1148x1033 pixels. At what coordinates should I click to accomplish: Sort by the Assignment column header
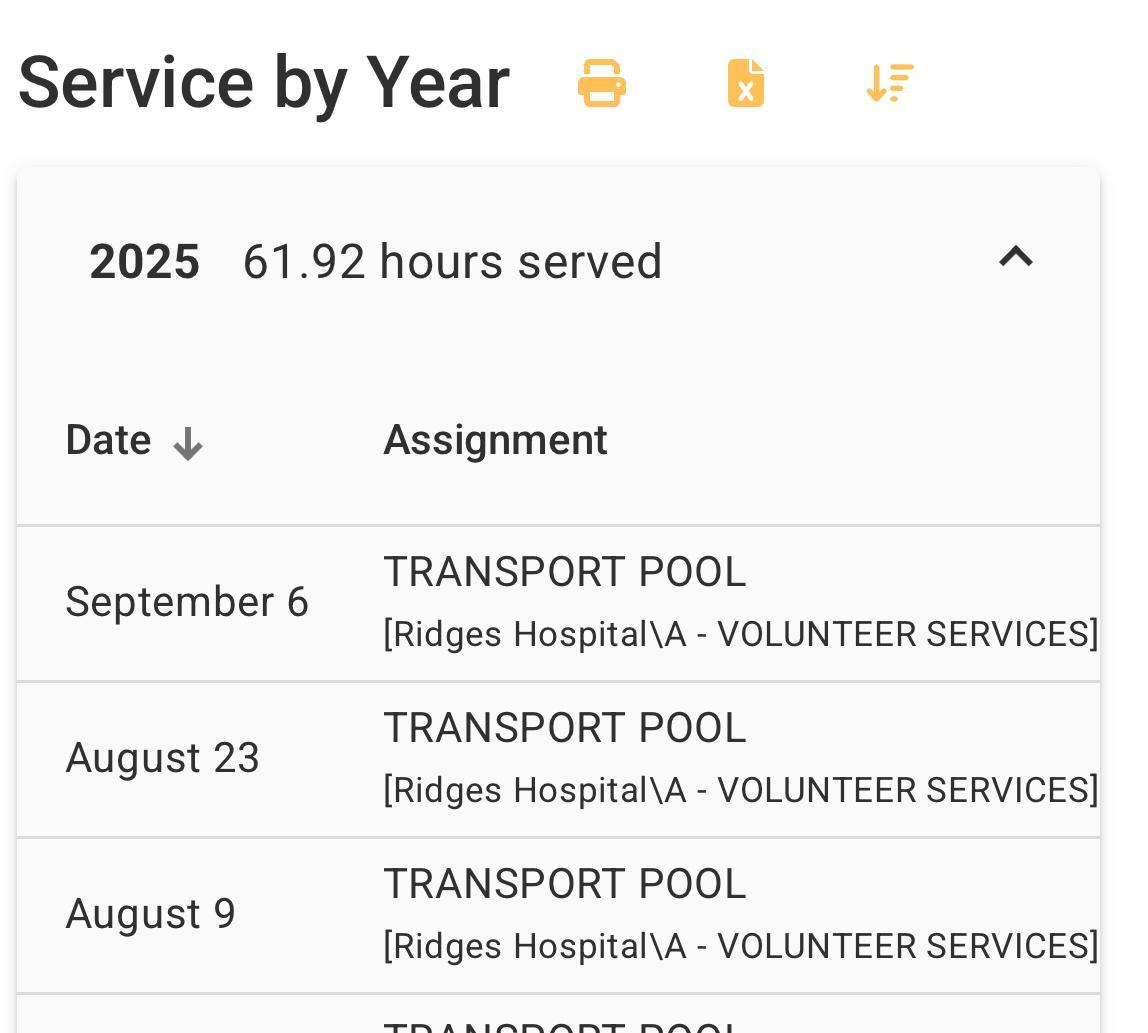(495, 440)
